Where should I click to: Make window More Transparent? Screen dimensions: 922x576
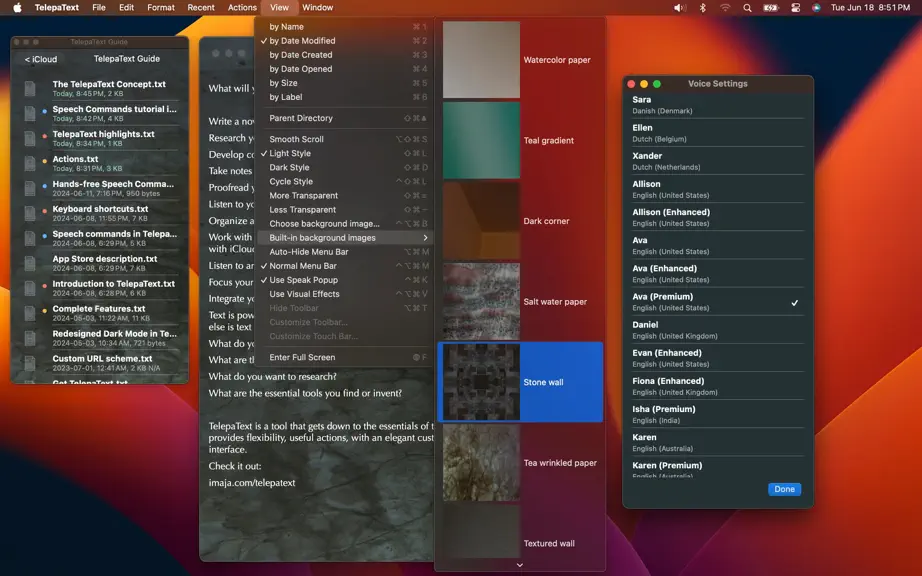tap(344, 196)
